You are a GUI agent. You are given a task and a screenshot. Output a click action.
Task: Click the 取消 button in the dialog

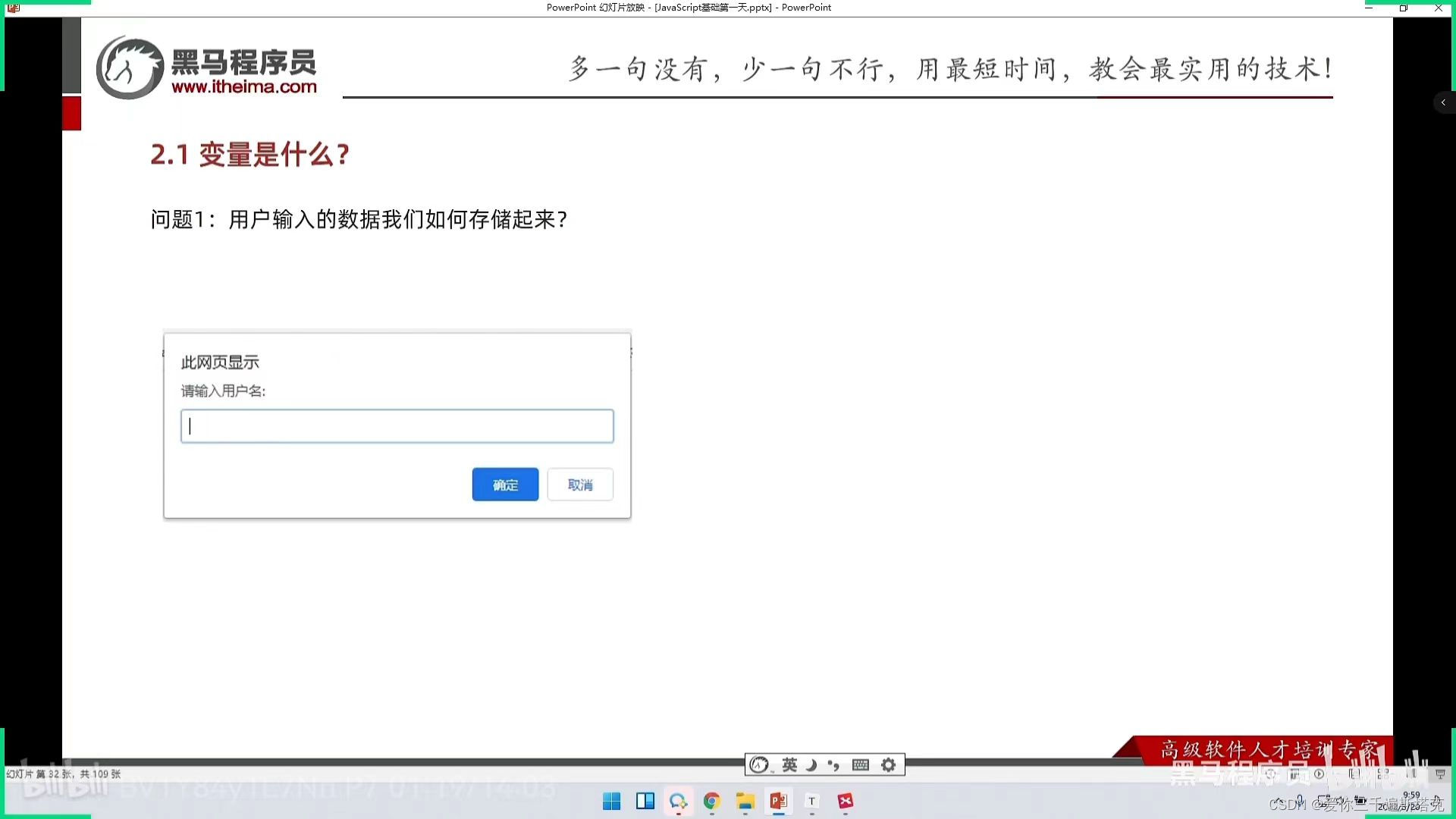click(580, 485)
